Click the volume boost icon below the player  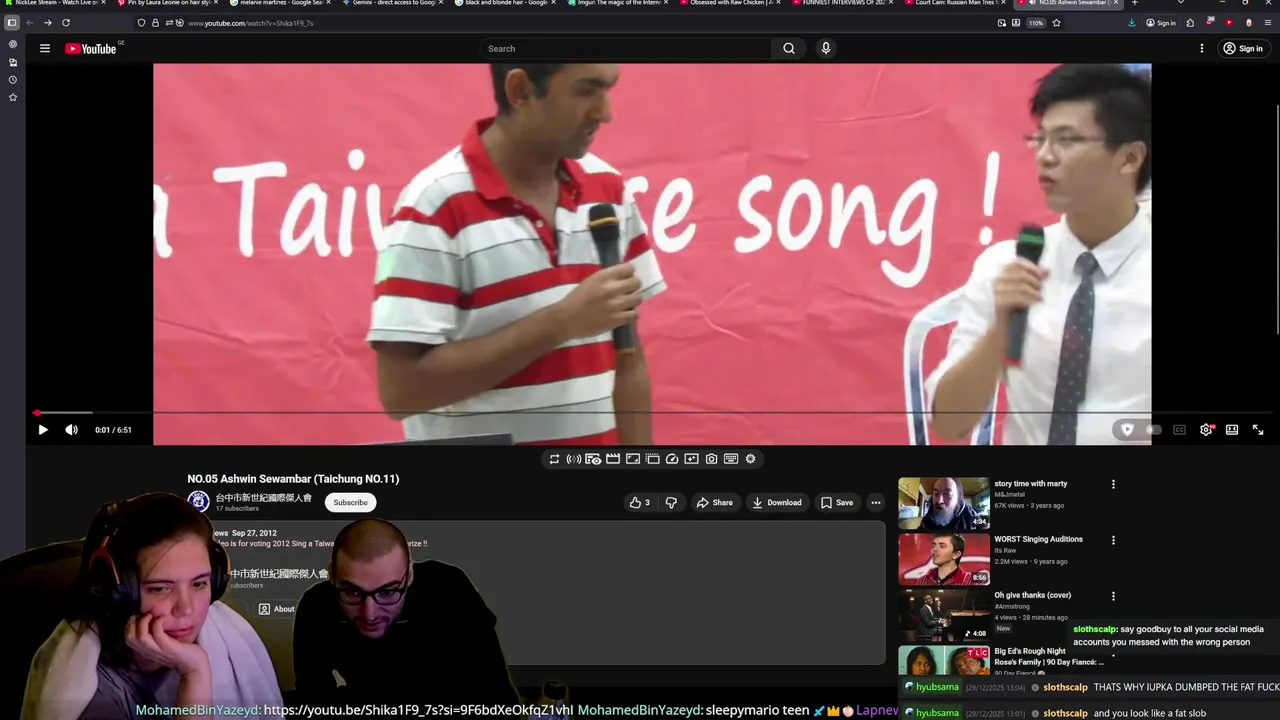click(x=574, y=459)
